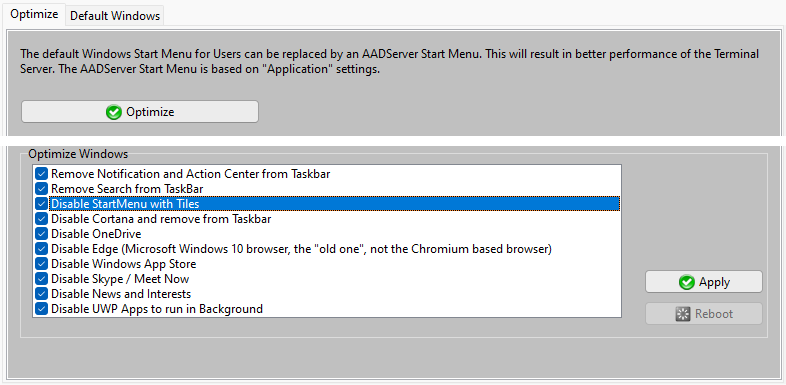Switch to the Default Windows tab
Screen dimensions: 786x385
[115, 16]
